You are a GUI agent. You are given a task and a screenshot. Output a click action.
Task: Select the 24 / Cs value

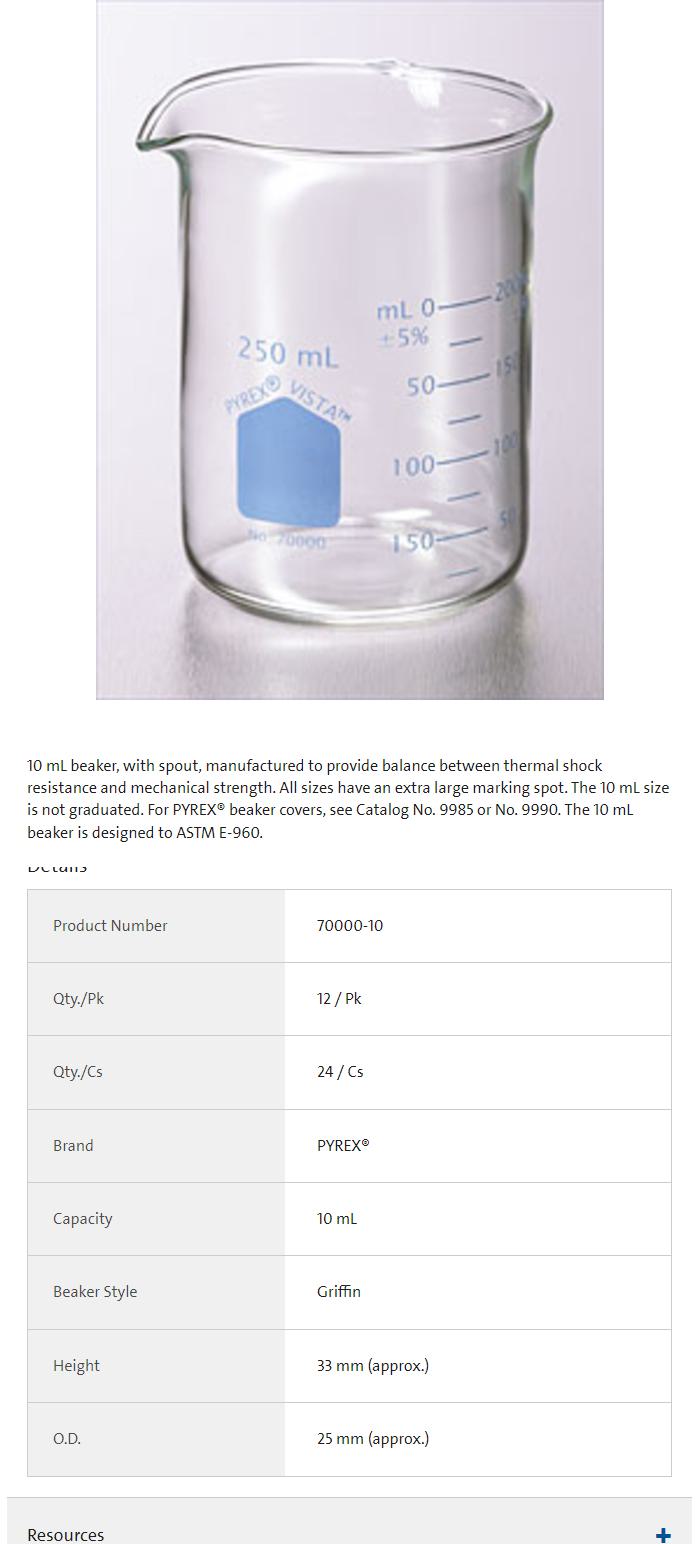pyautogui.click(x=340, y=1072)
